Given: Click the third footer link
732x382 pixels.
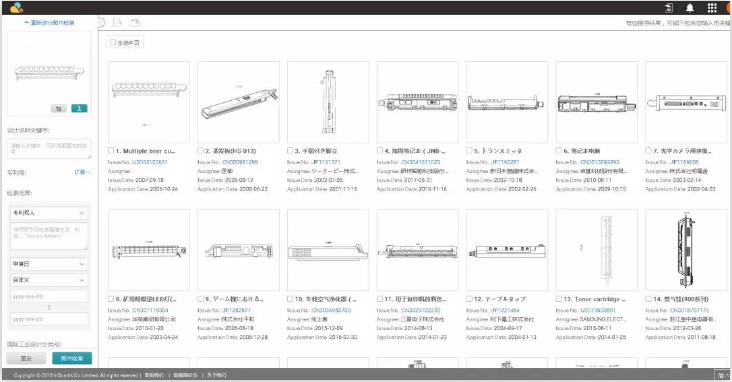Looking at the screenshot, I should coord(217,375).
